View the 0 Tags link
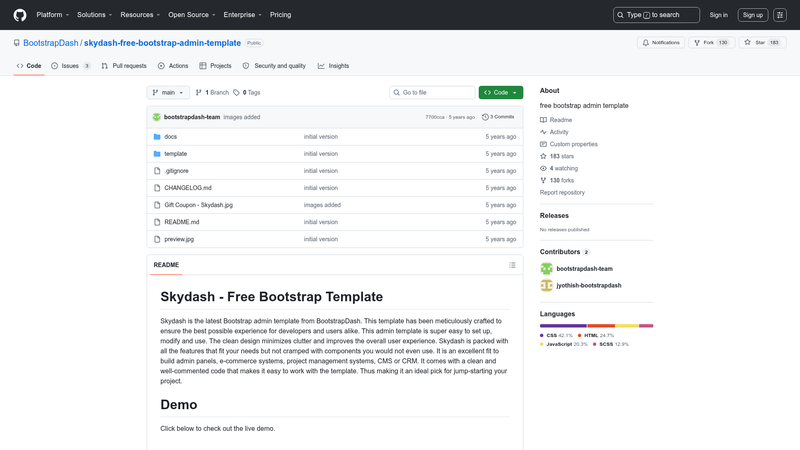The image size is (800, 450). point(247,92)
